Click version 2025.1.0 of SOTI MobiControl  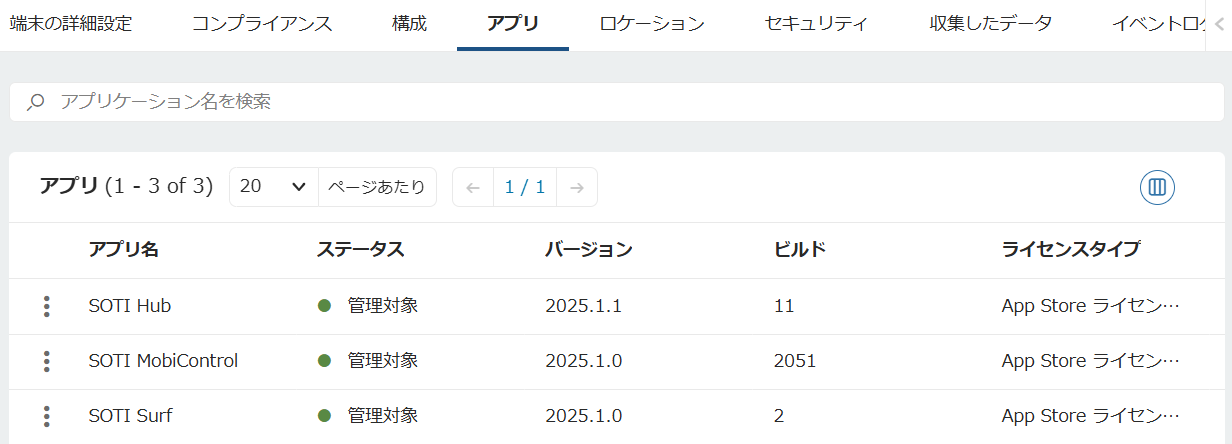tap(584, 361)
